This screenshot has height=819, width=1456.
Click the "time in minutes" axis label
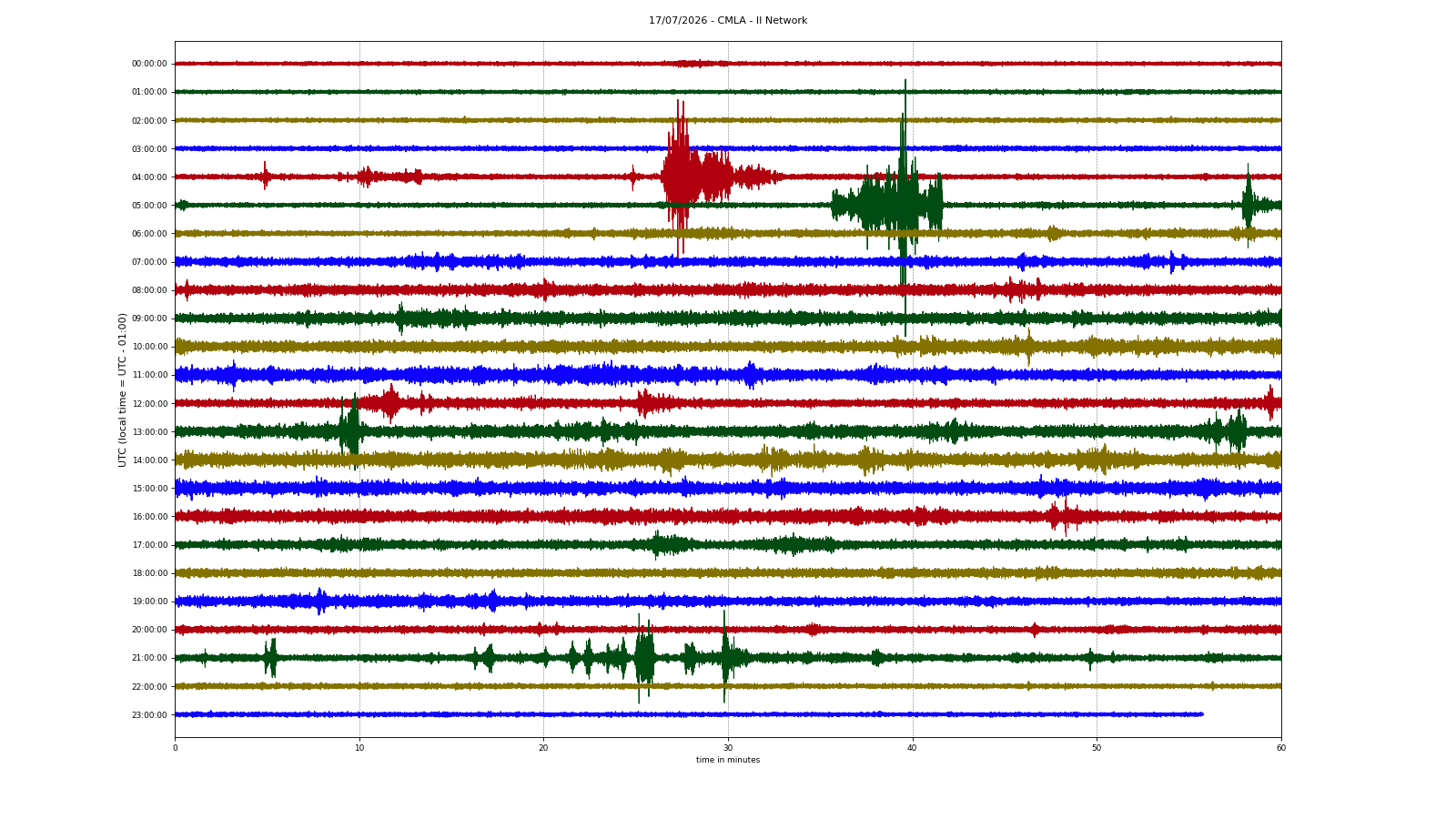(x=728, y=760)
